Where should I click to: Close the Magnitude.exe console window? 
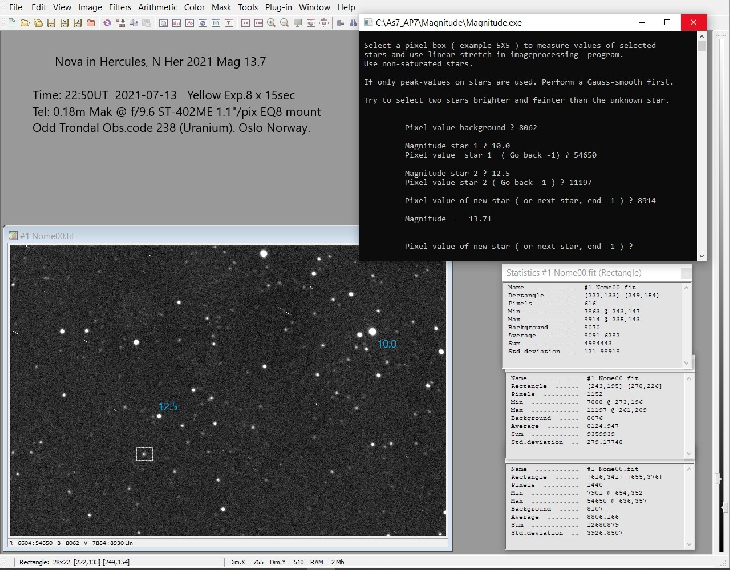(693, 22)
